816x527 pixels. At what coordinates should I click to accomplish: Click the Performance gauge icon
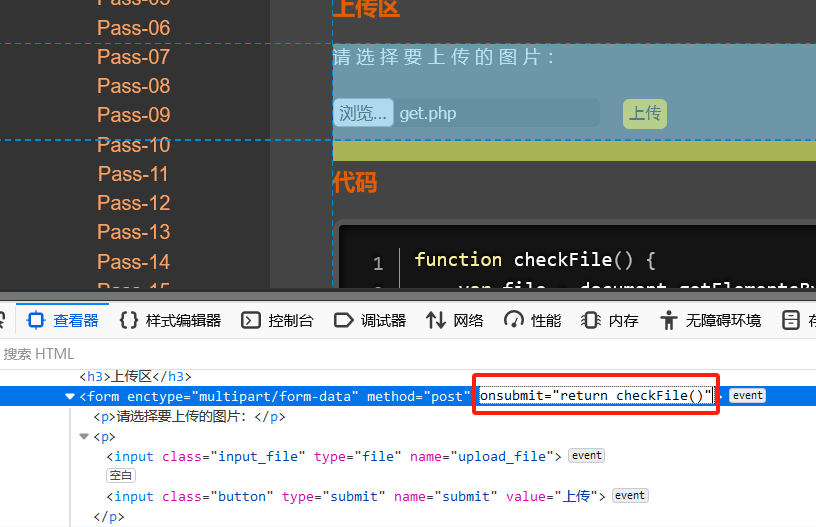514,320
